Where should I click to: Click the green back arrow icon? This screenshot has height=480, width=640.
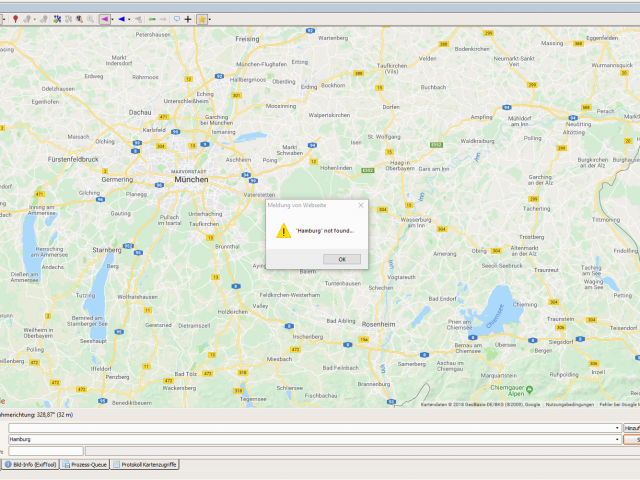click(152, 19)
